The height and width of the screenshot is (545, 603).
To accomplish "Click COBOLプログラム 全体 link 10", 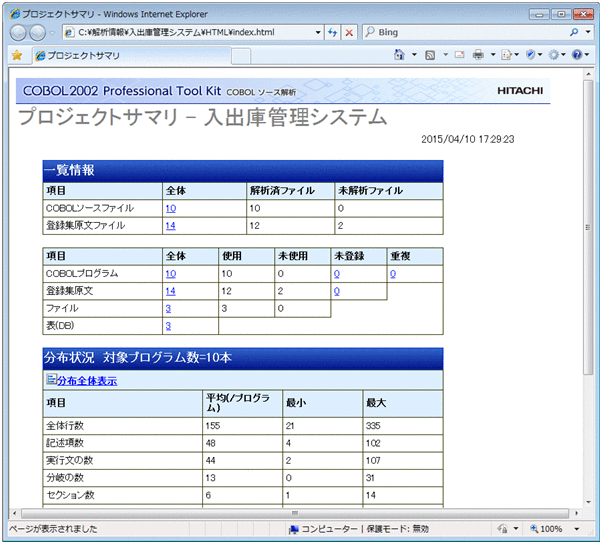I will (171, 274).
